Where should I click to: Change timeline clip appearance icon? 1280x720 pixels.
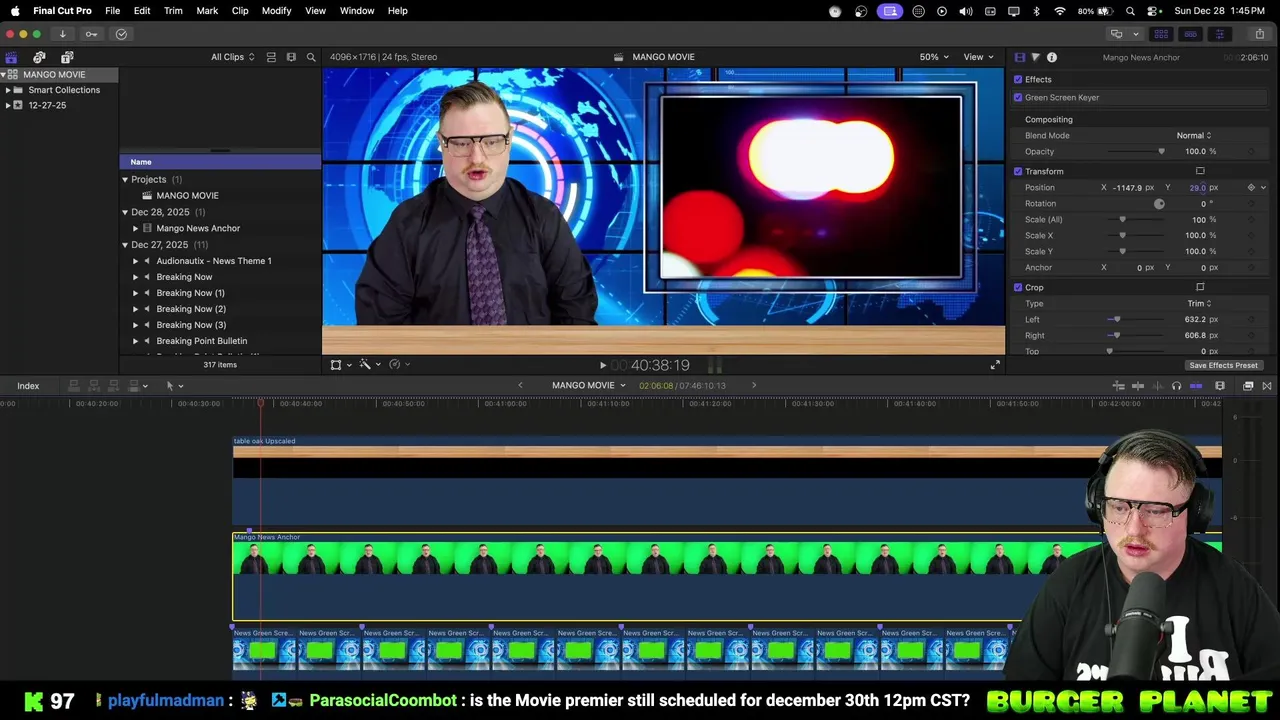click(x=1220, y=386)
